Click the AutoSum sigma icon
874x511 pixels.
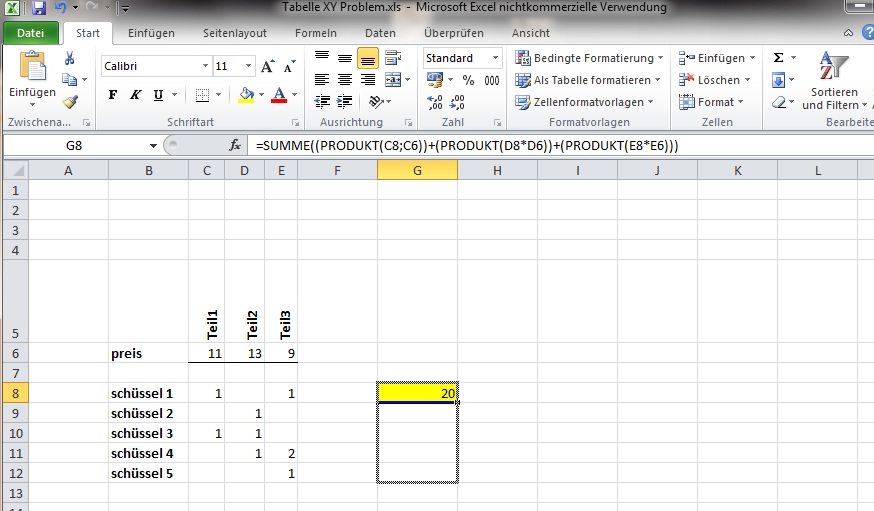pyautogui.click(x=779, y=57)
